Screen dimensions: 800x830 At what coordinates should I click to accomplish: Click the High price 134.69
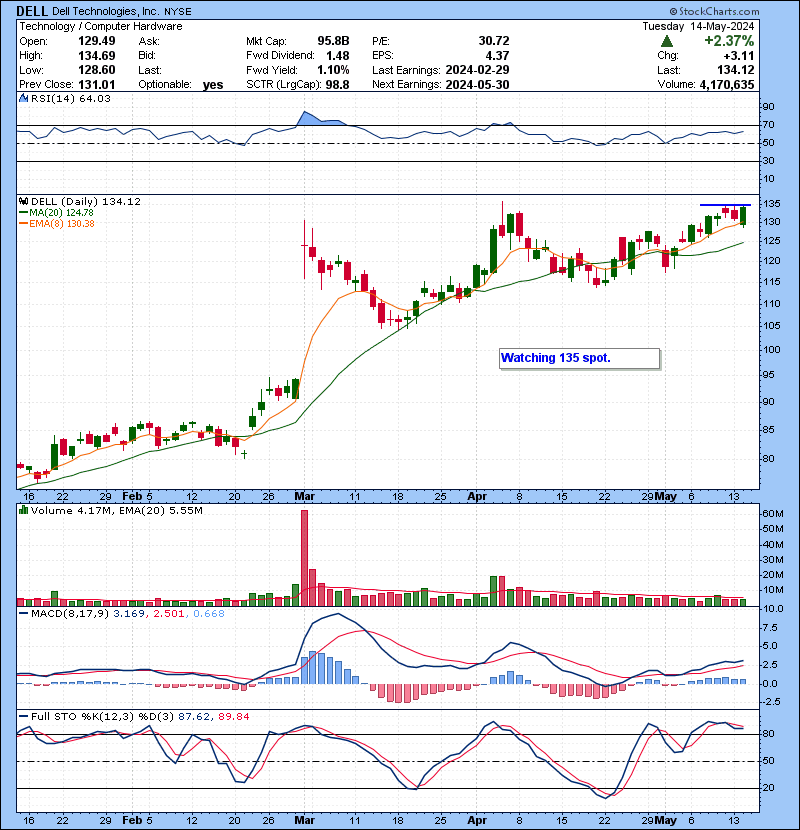[96, 56]
